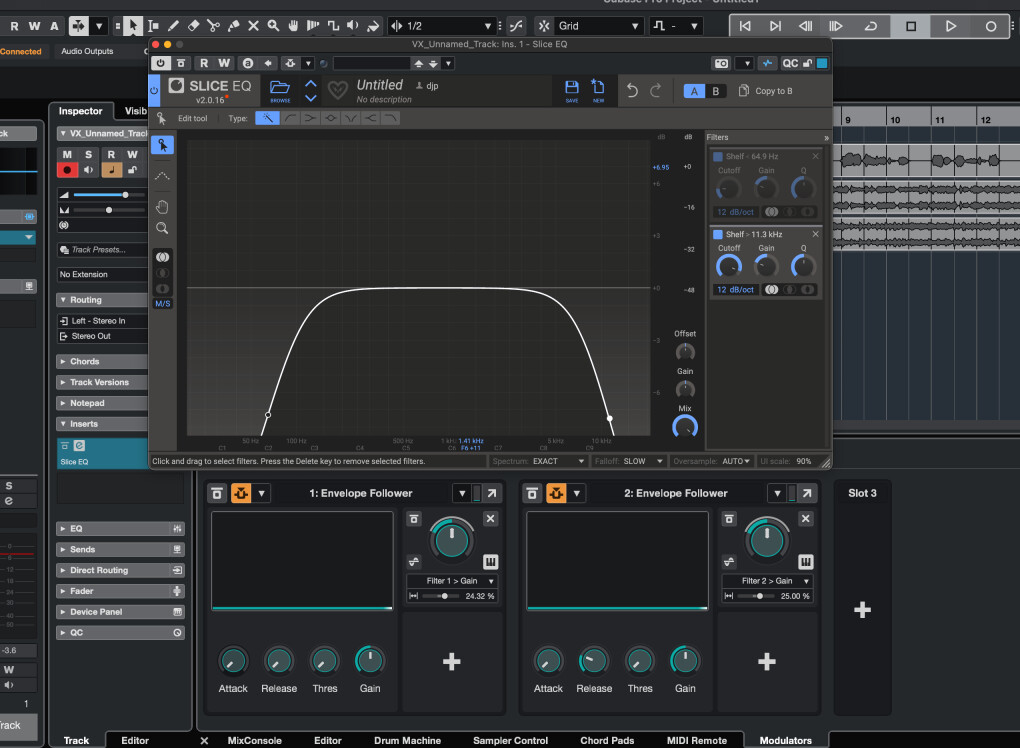Expand the Notepad inspector section
The image size is (1020, 748).
[x=103, y=403]
